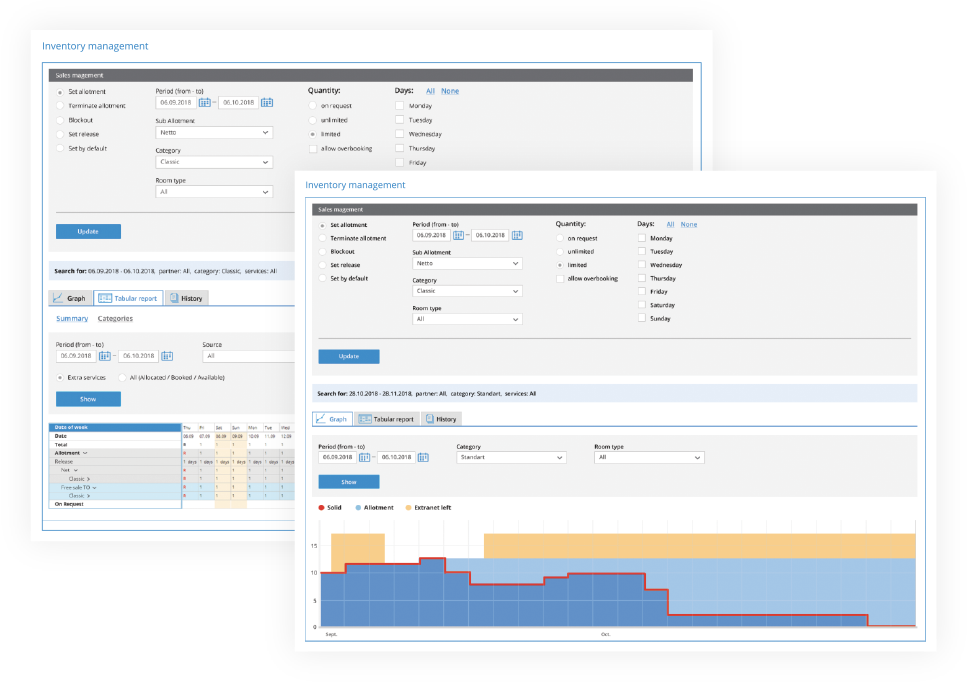967x685 pixels.
Task: Open Sub Allotment Netto dropdown in back window
Action: 214,133
